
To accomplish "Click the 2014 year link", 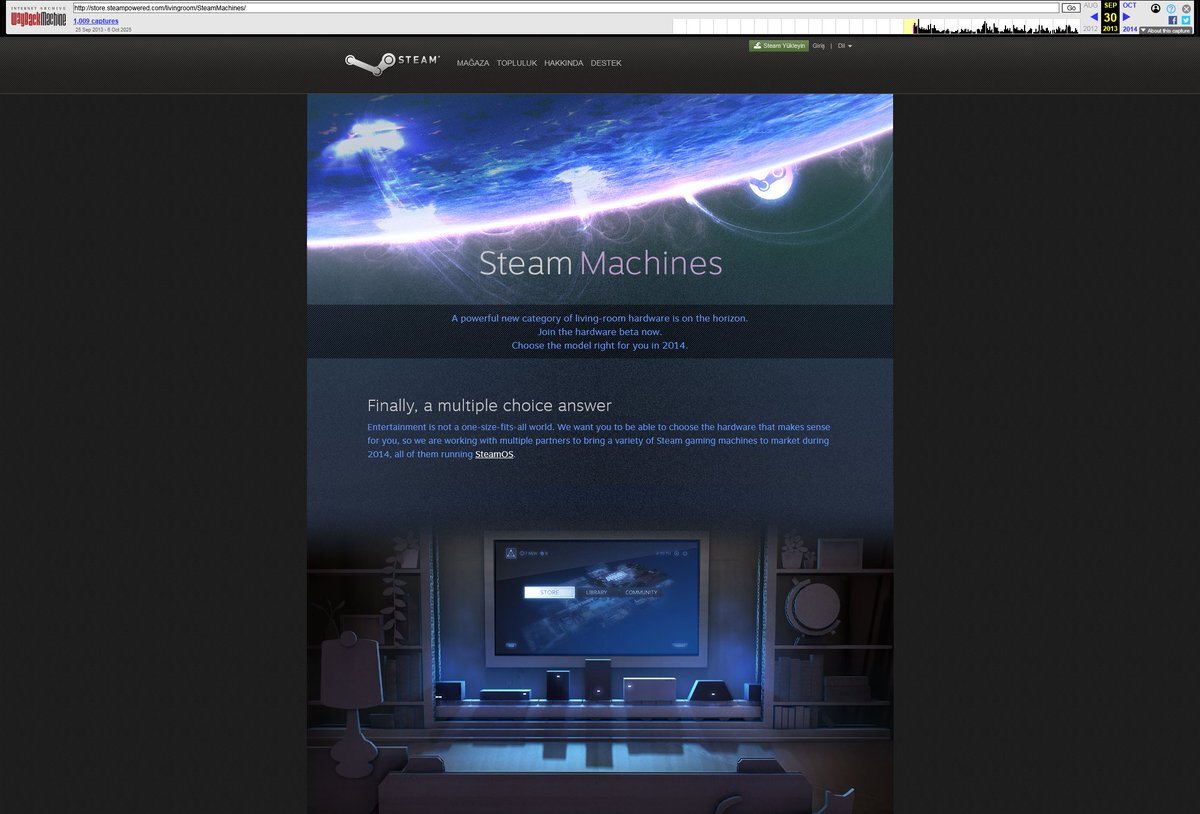I will [1130, 29].
